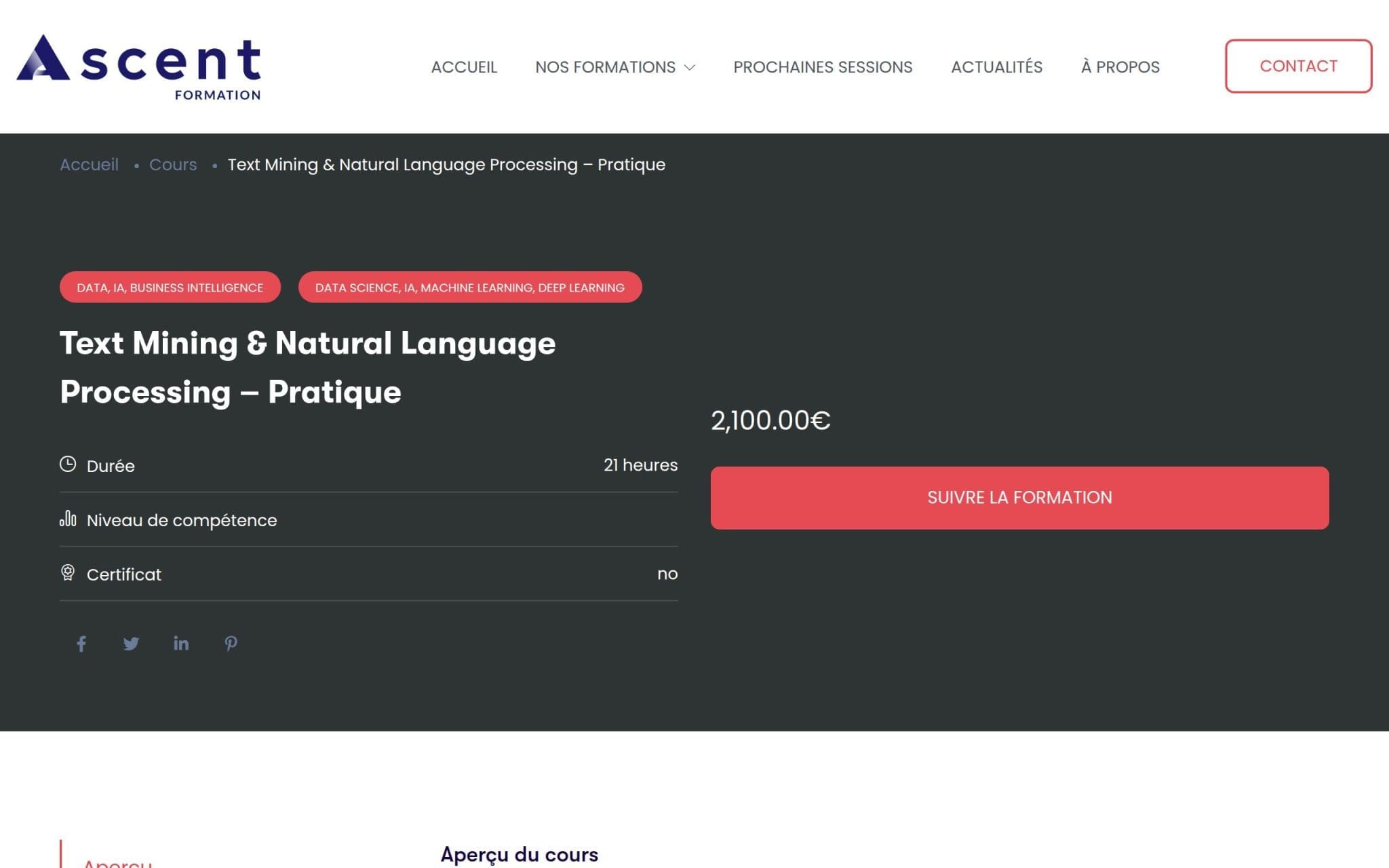The height and width of the screenshot is (868, 1389).
Task: Expand the Nos Formations dropdown chevron
Action: click(x=690, y=67)
